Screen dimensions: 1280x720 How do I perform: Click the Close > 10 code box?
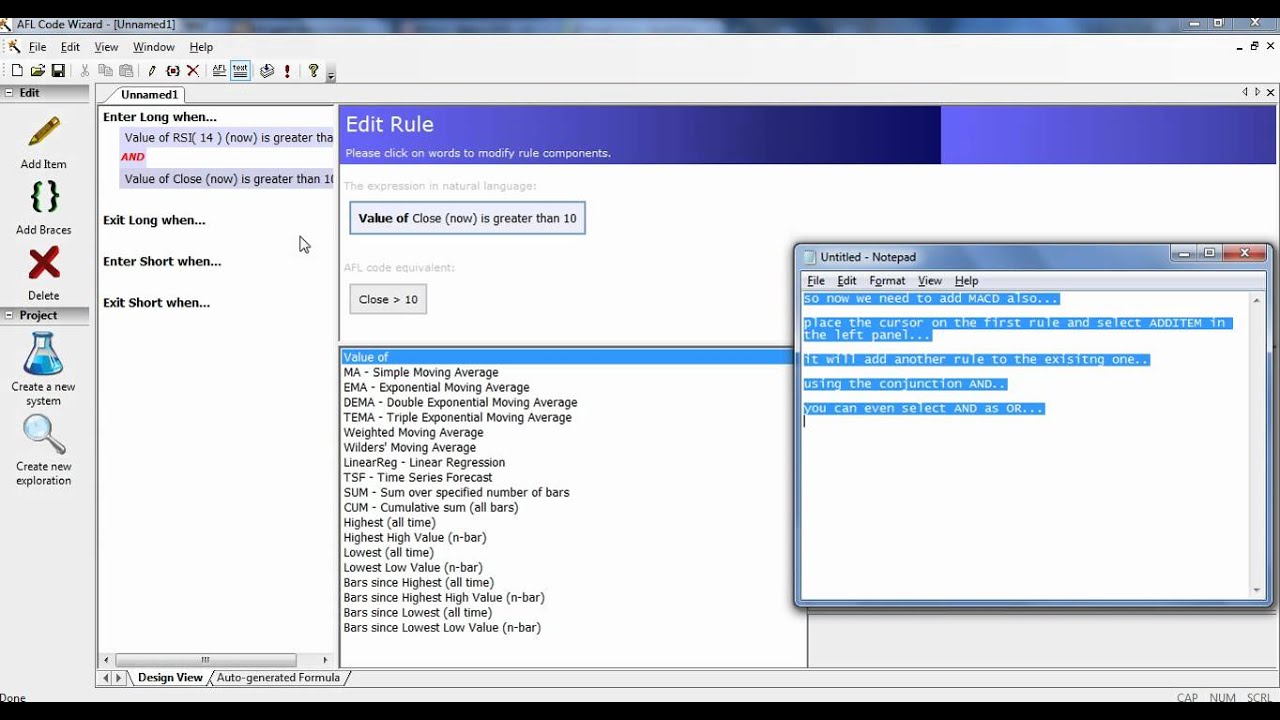click(388, 299)
